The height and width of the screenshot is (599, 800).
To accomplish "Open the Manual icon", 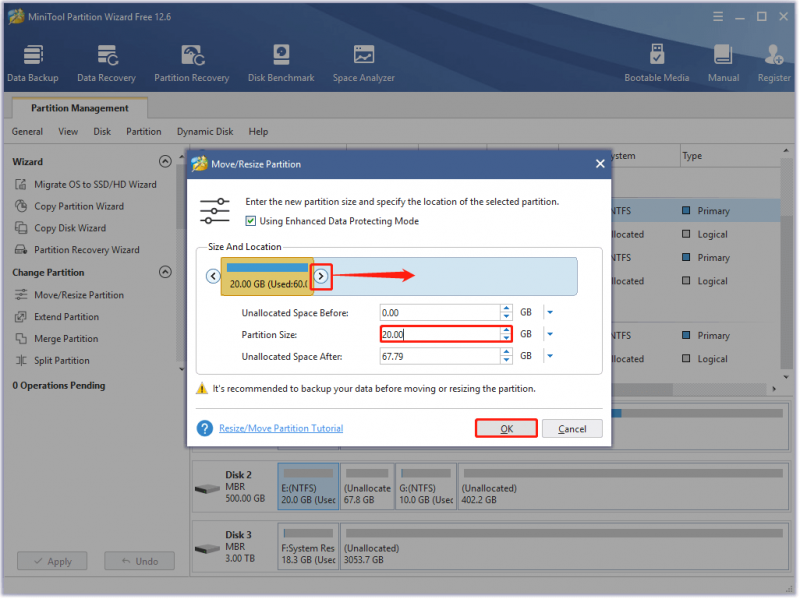I will 723,63.
